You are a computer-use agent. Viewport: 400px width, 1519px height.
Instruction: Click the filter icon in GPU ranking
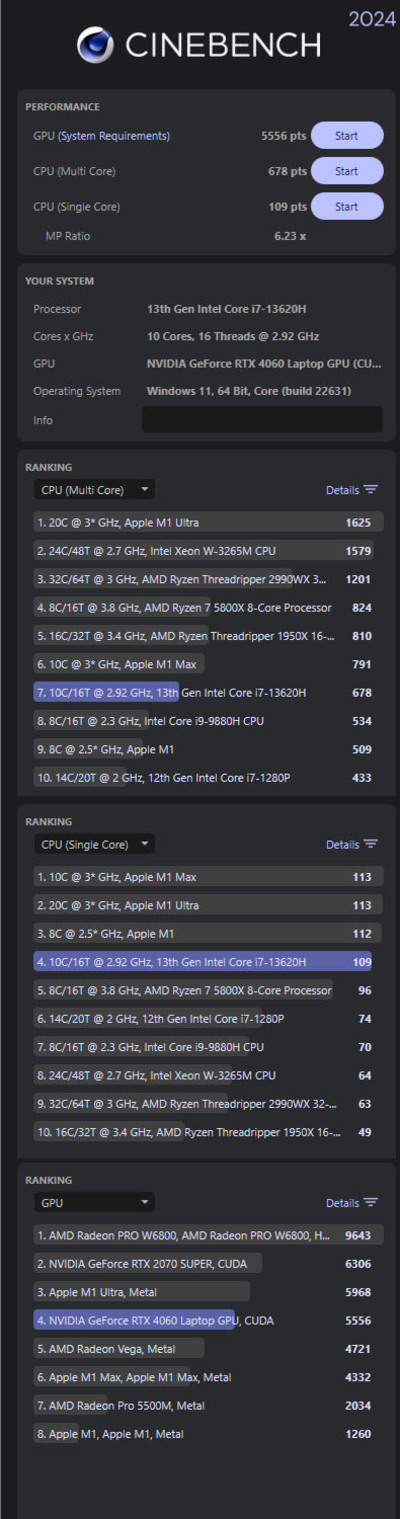[370, 1203]
